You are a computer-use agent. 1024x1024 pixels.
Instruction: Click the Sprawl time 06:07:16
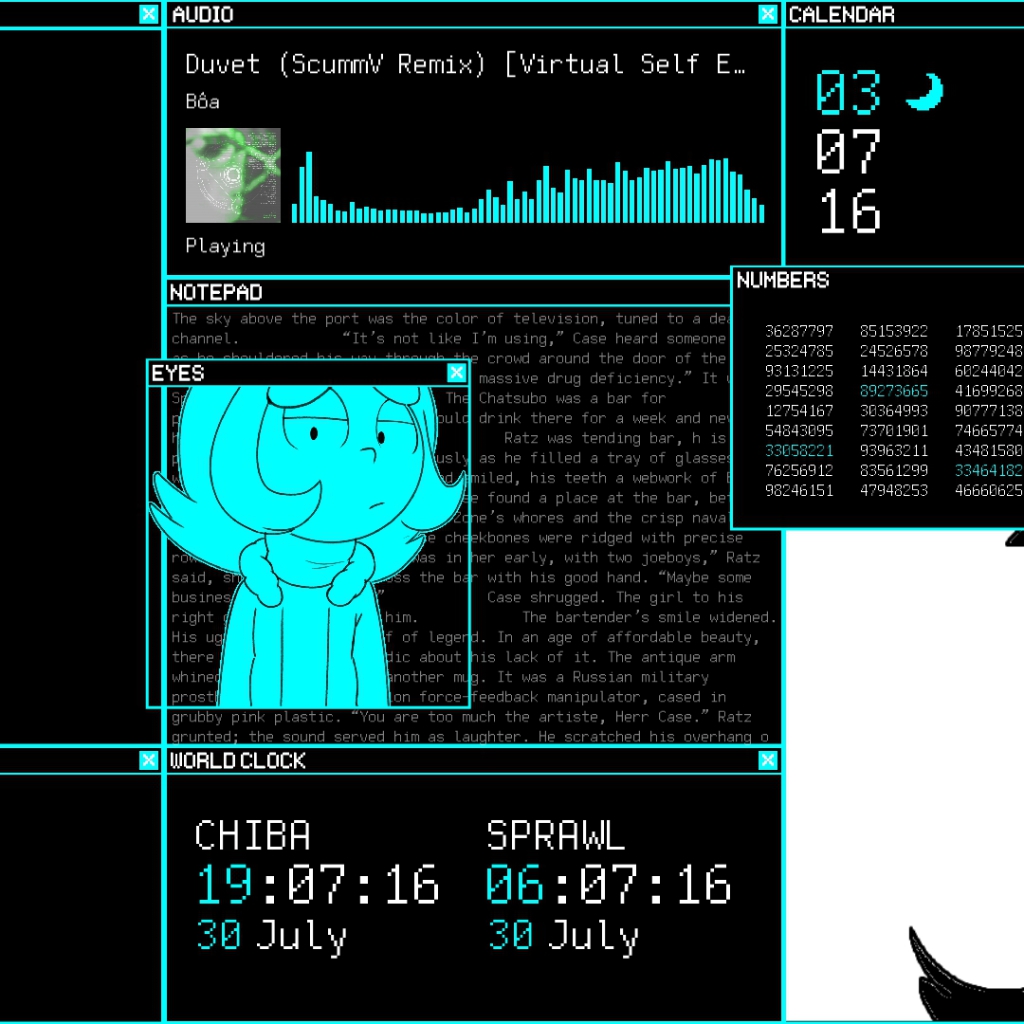tap(609, 884)
